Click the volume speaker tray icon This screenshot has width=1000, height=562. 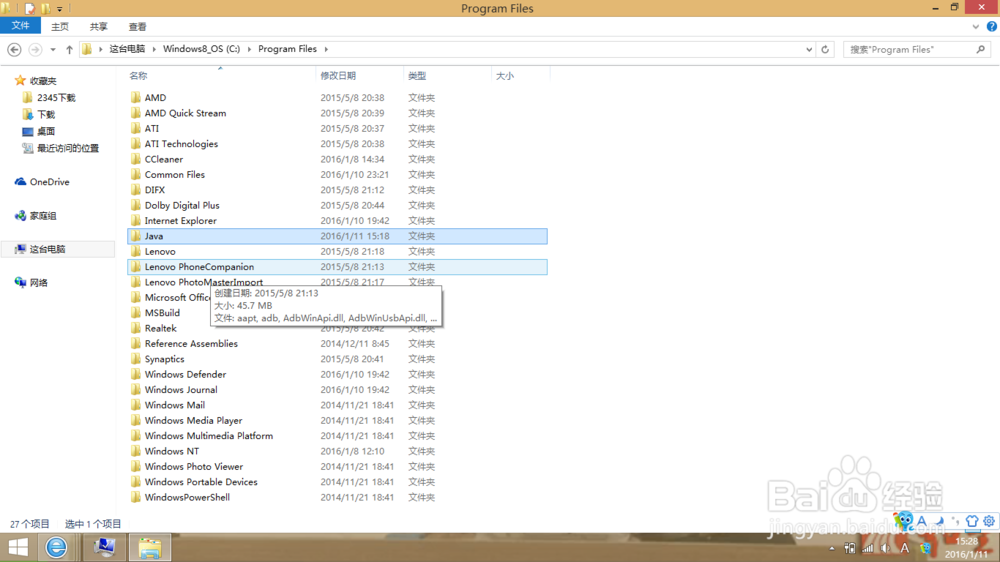pos(885,548)
